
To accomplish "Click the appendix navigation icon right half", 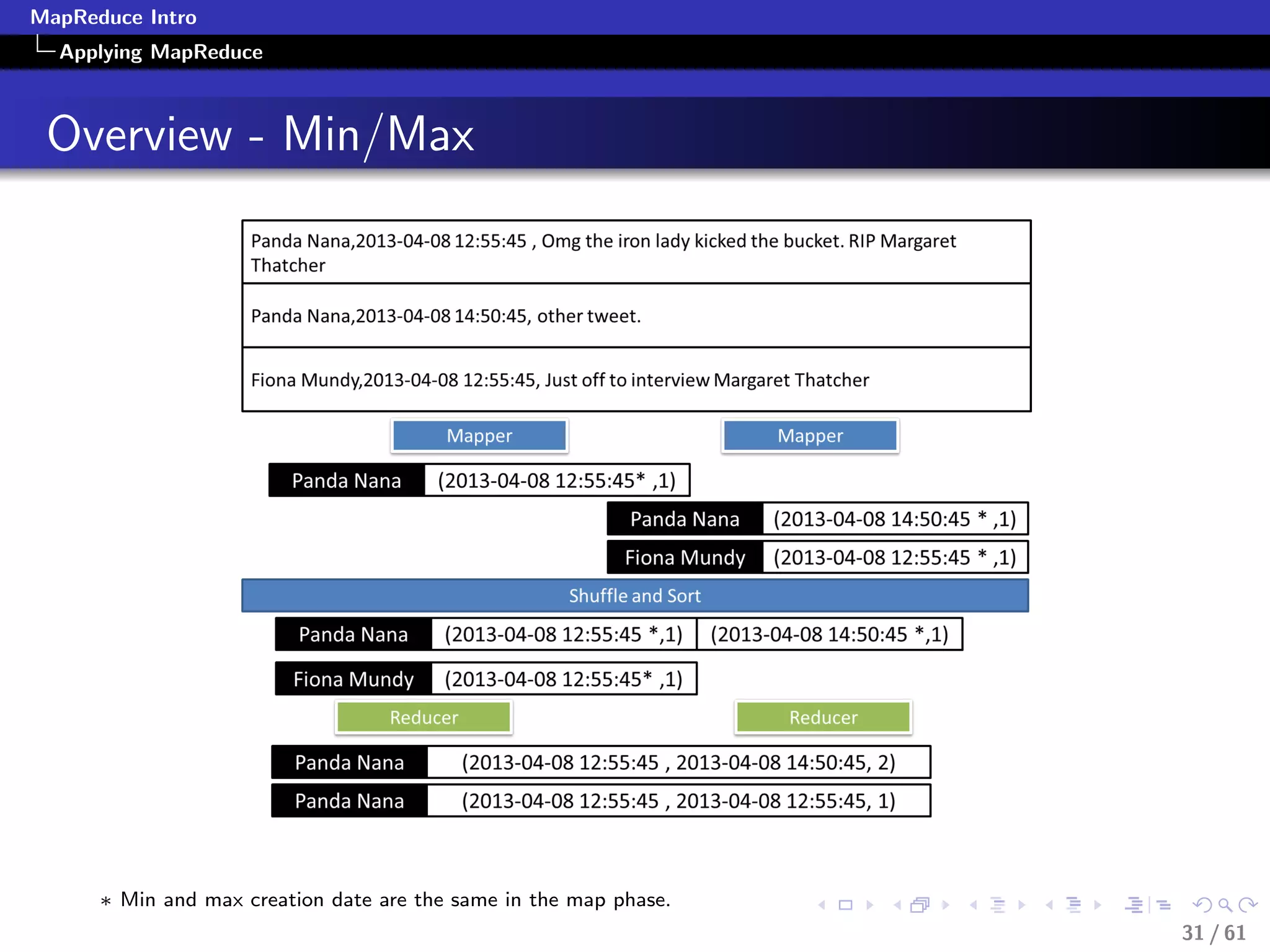I will click(x=1164, y=905).
